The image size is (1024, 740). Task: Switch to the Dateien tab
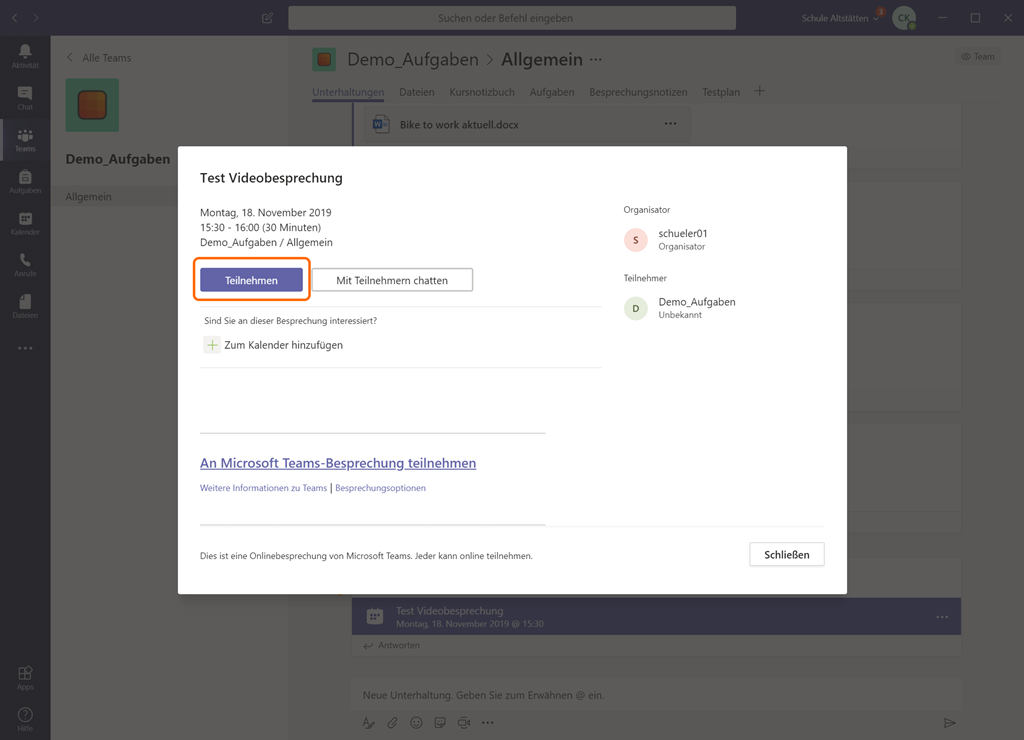coord(416,92)
